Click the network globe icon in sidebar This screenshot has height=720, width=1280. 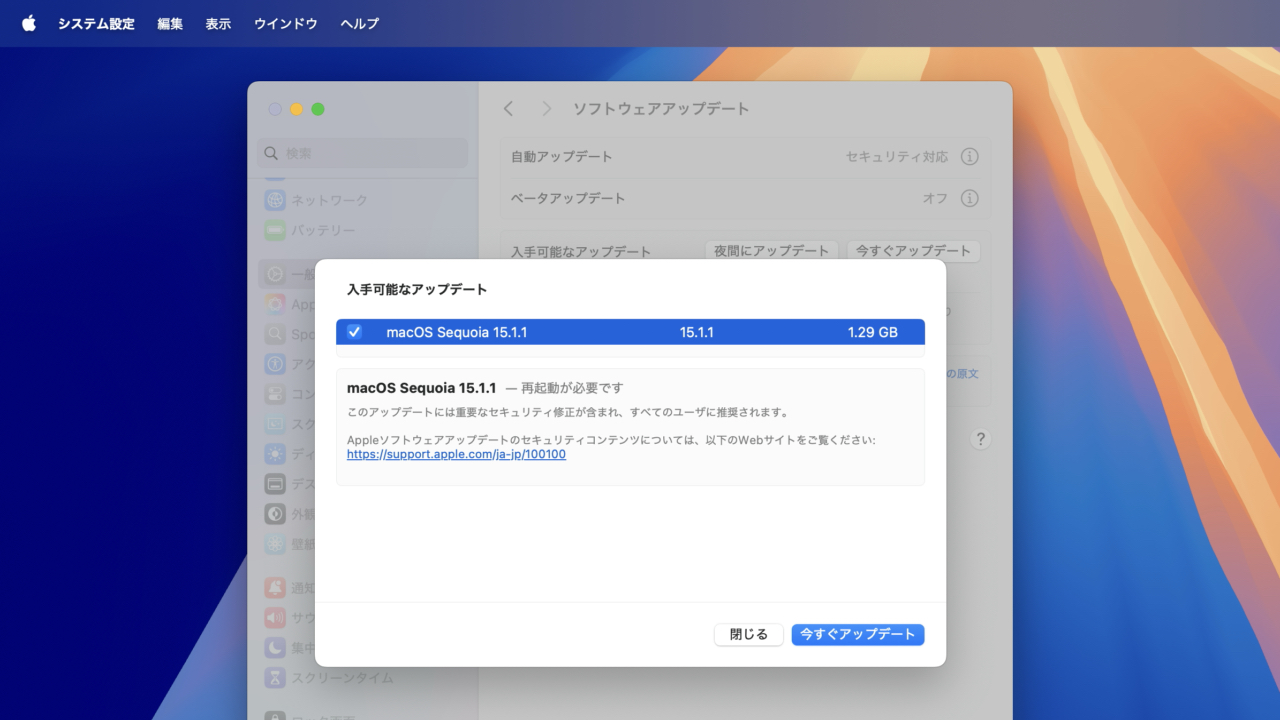[x=275, y=200]
